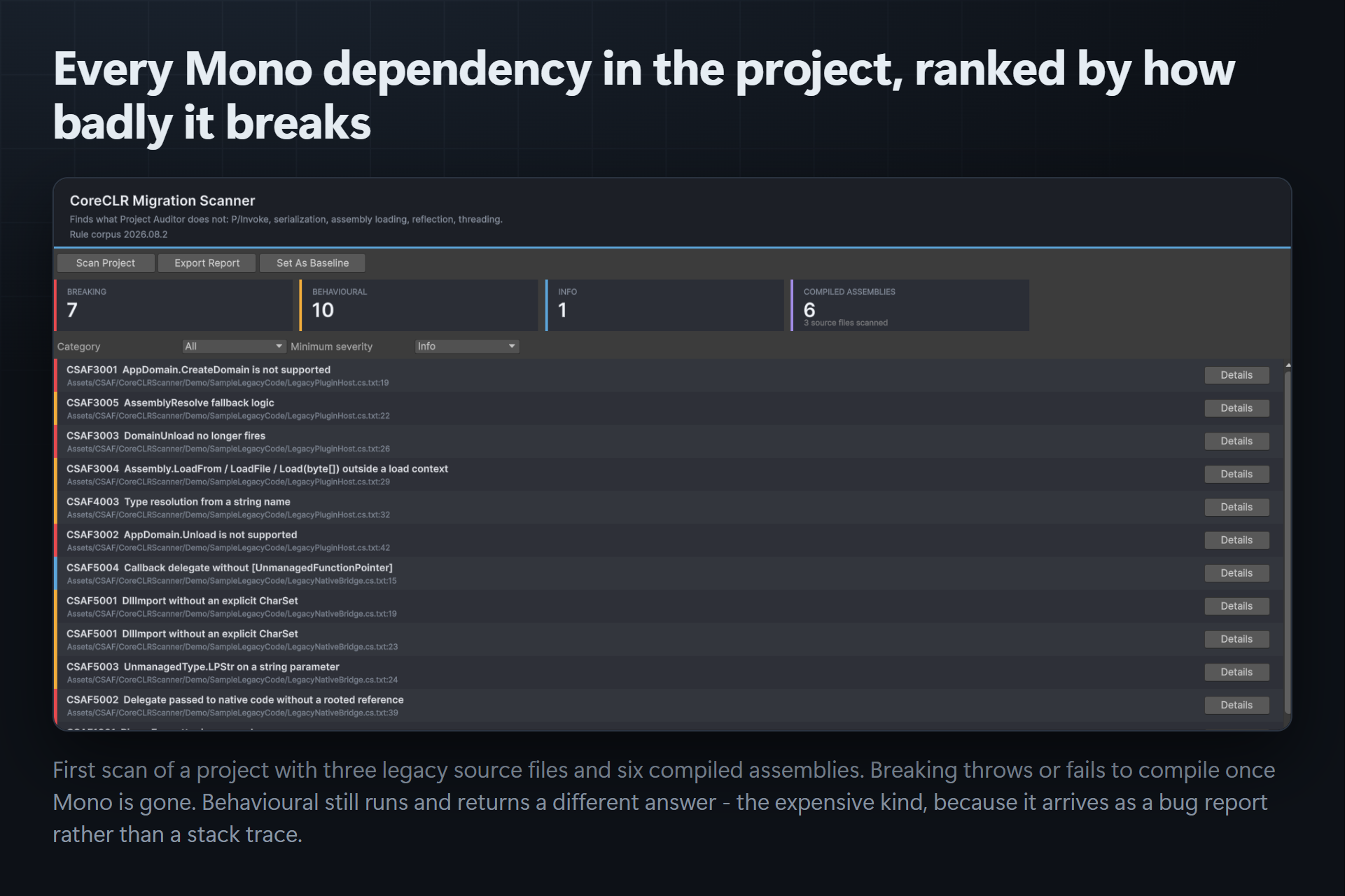Click 'CoreCLR Migration Scanner' window title
Screen dimensions: 1345x896
click(162, 201)
